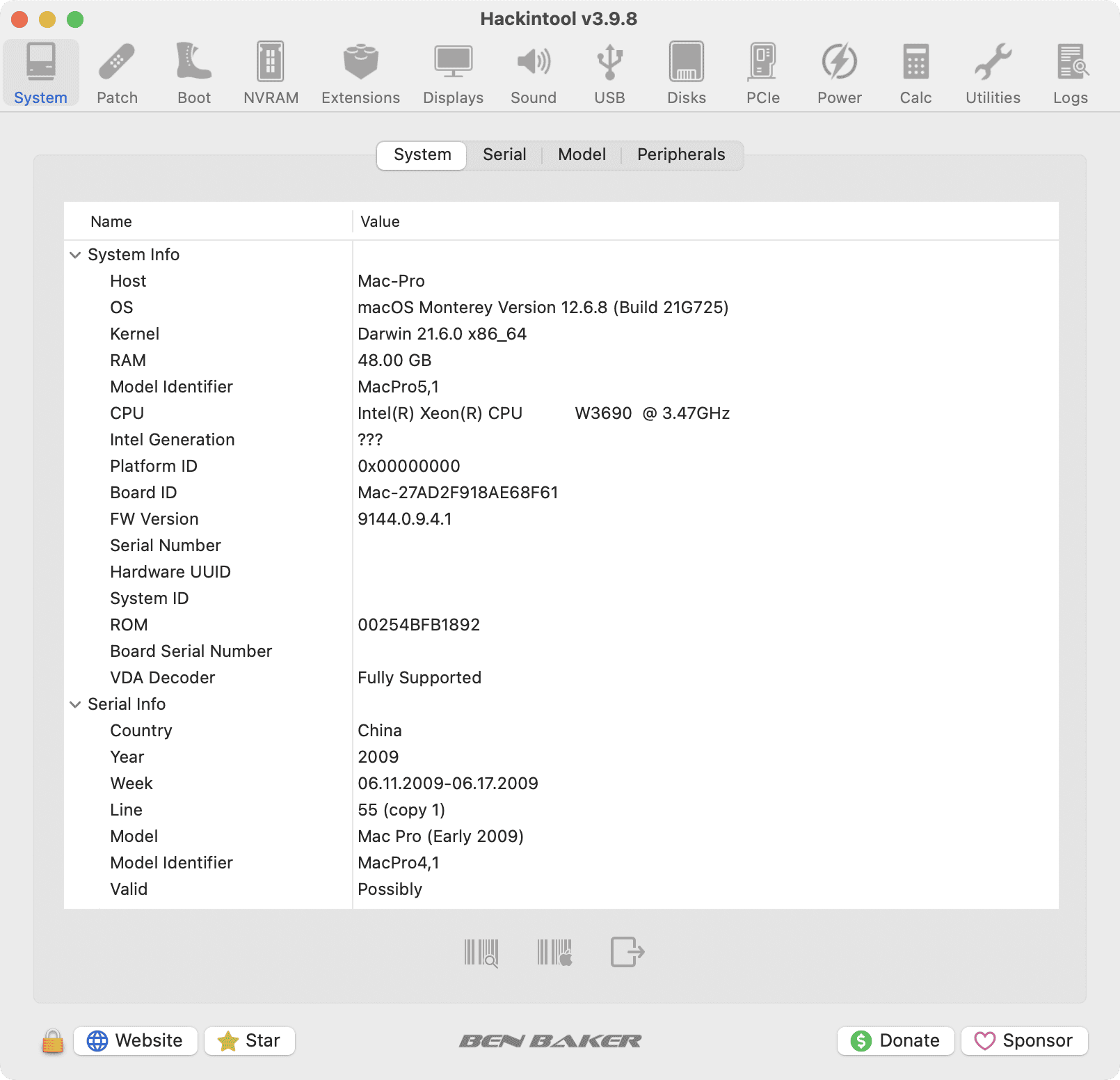The width and height of the screenshot is (1120, 1080).
Task: Click the barcode Apple serial icon
Action: (554, 952)
